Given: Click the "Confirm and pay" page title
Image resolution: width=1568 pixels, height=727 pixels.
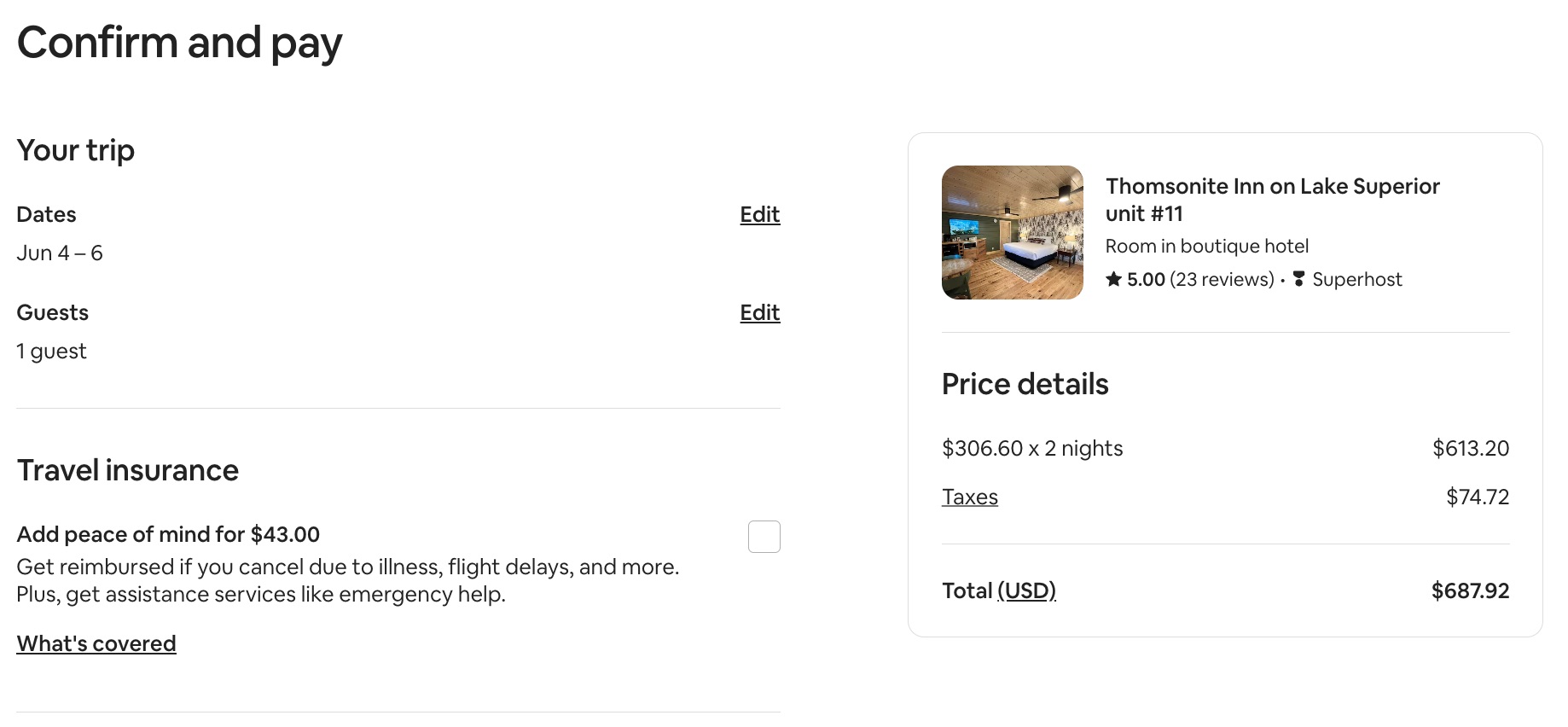Looking at the screenshot, I should click(180, 42).
